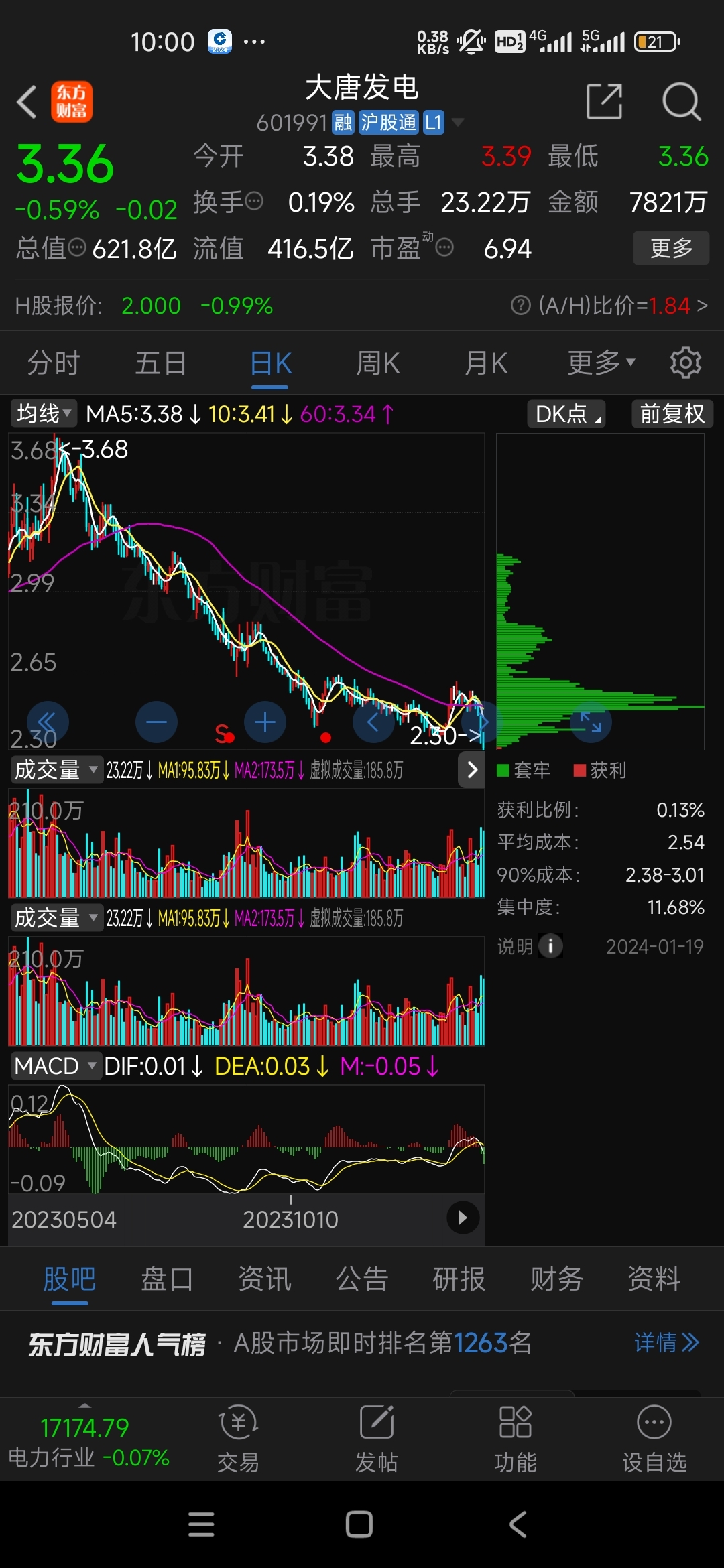The width and height of the screenshot is (724, 1568).
Task: Open 发帖 post icon
Action: click(x=377, y=1439)
